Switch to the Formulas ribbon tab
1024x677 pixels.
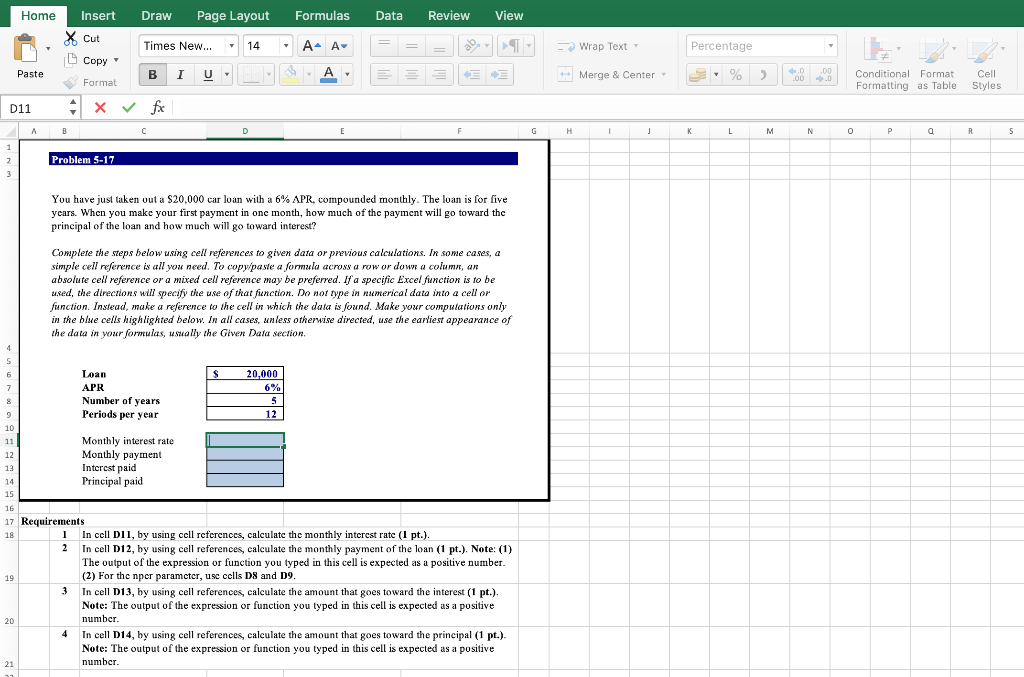click(x=322, y=15)
